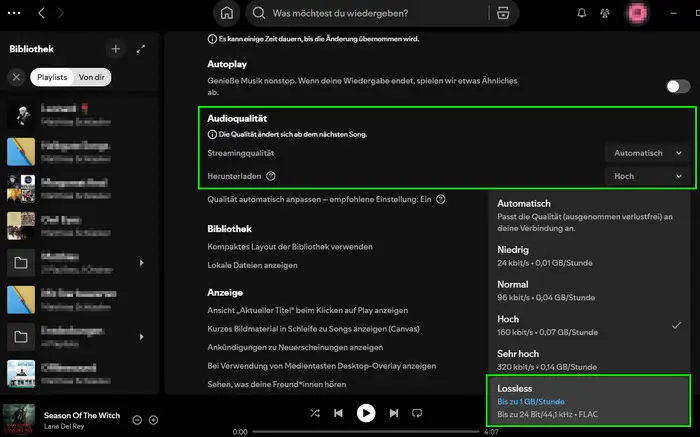Viewport: 700px width, 437px height.
Task: Select the Von dir filter chip
Action: click(92, 77)
